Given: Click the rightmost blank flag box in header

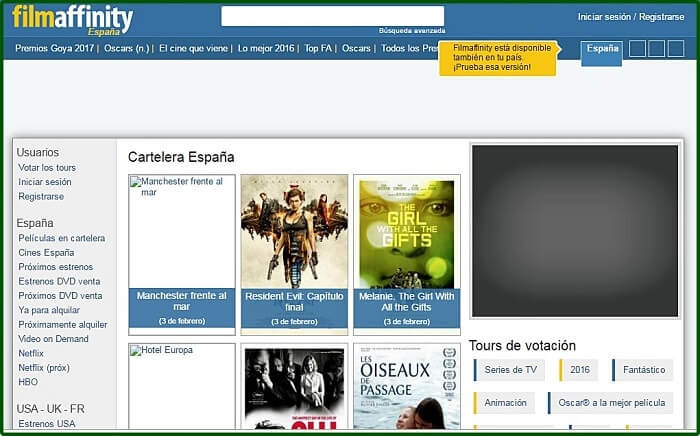Looking at the screenshot, I should tap(676, 48).
